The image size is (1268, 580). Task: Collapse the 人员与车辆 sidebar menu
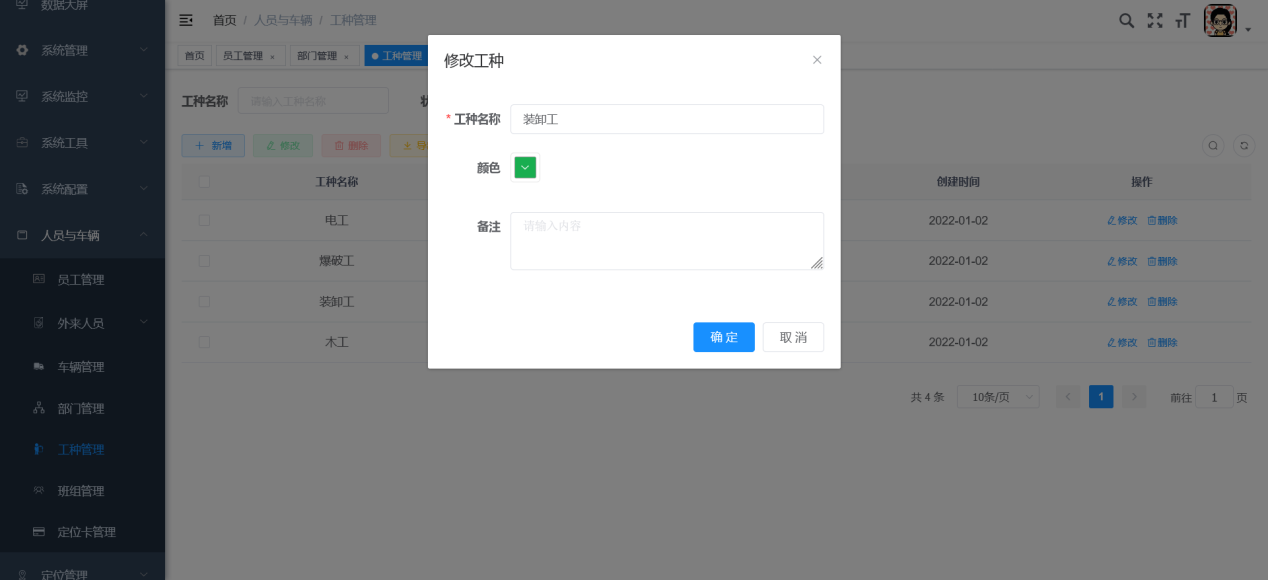point(82,235)
